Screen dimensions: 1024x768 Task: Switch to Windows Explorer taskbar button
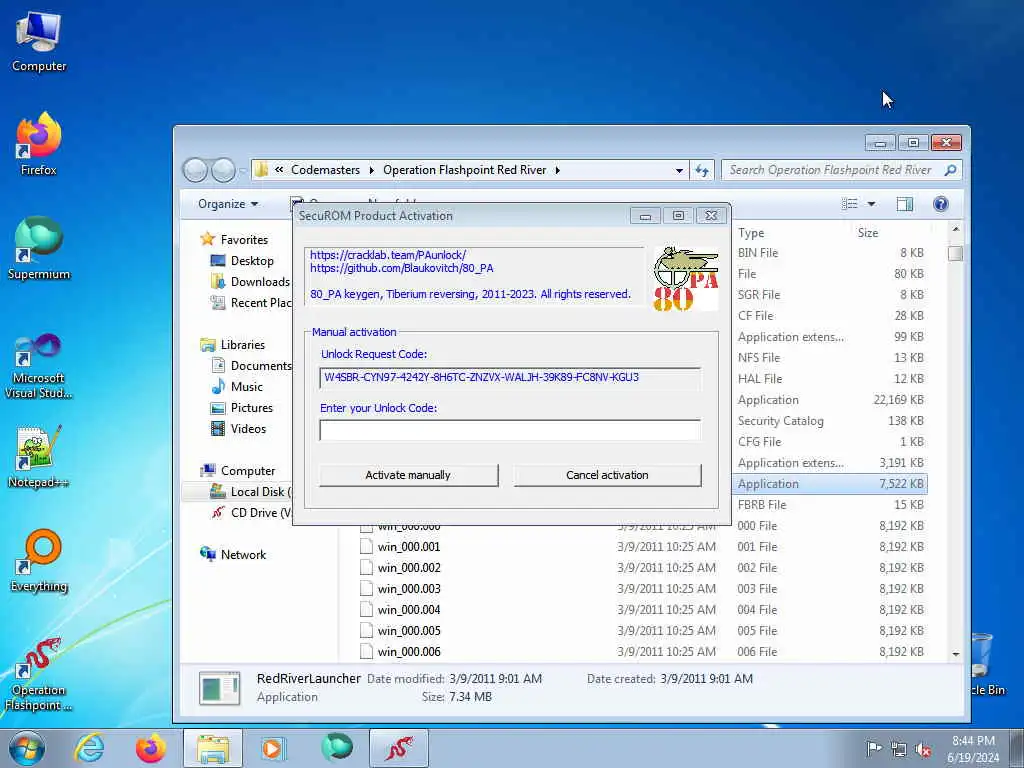coord(213,748)
